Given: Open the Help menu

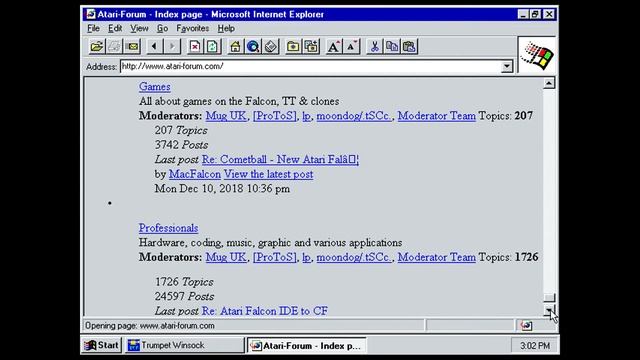Looking at the screenshot, I should 226,29.
